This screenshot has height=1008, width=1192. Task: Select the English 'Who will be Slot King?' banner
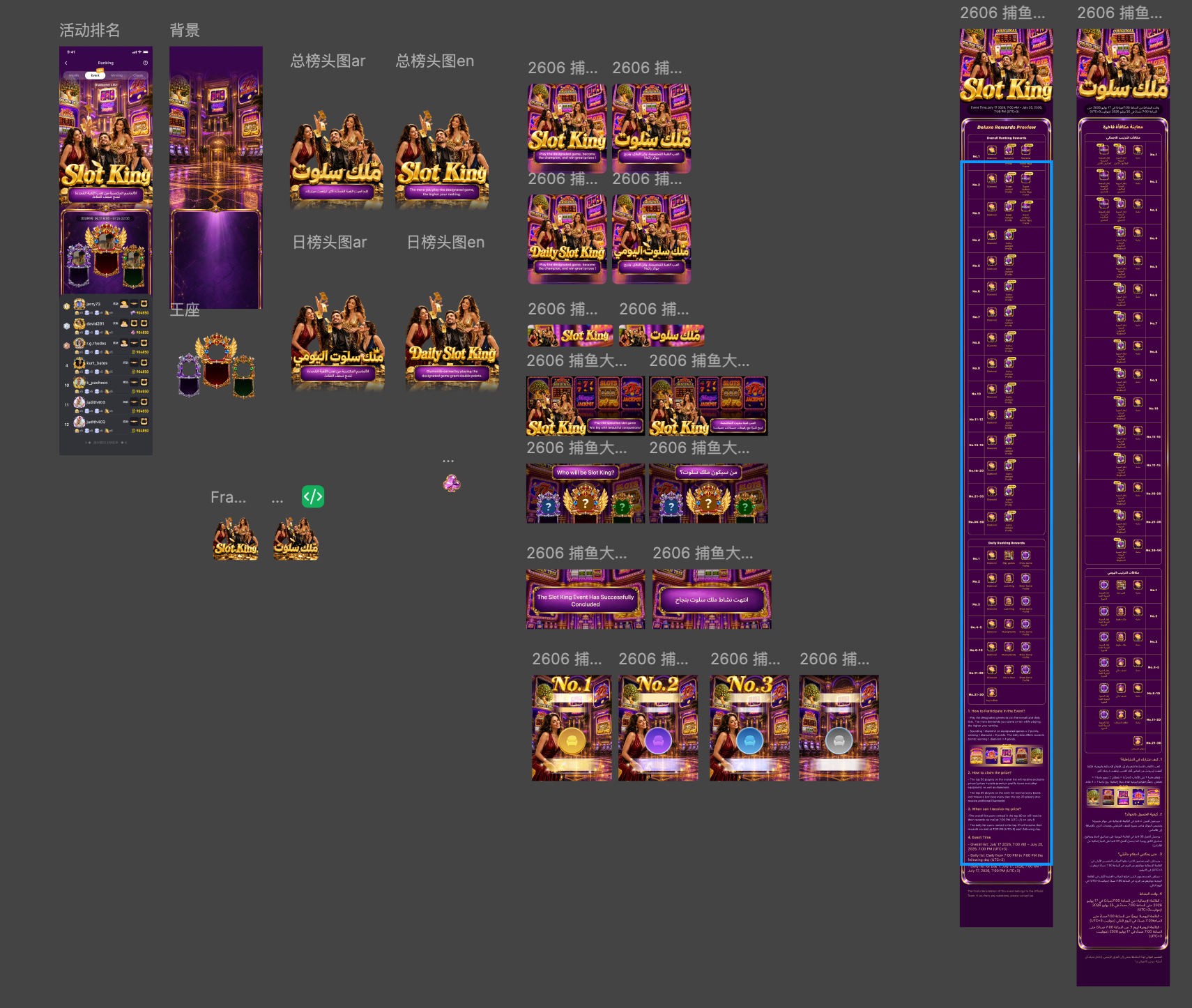click(586, 494)
